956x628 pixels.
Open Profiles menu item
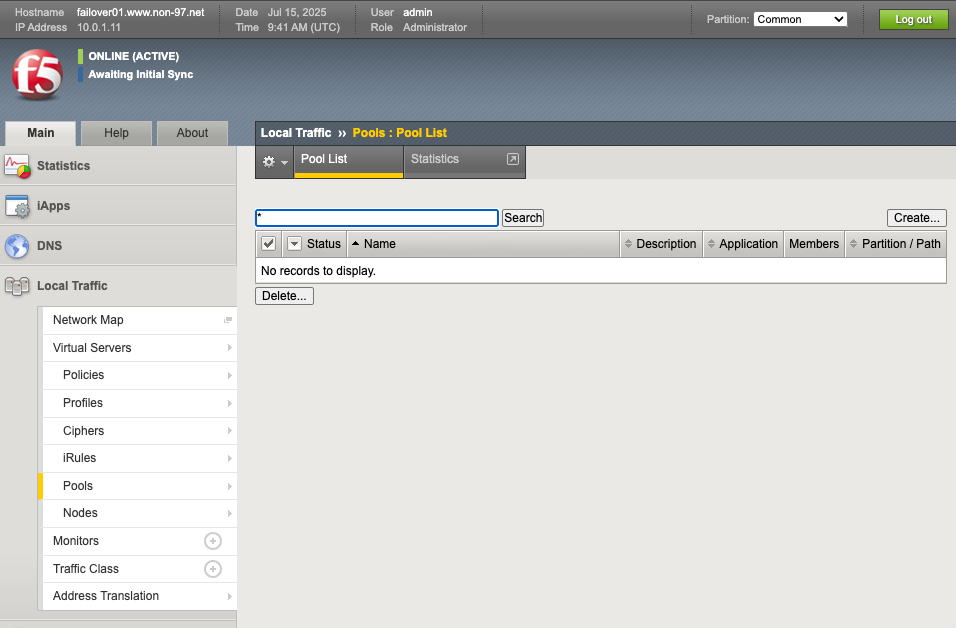tap(140, 403)
